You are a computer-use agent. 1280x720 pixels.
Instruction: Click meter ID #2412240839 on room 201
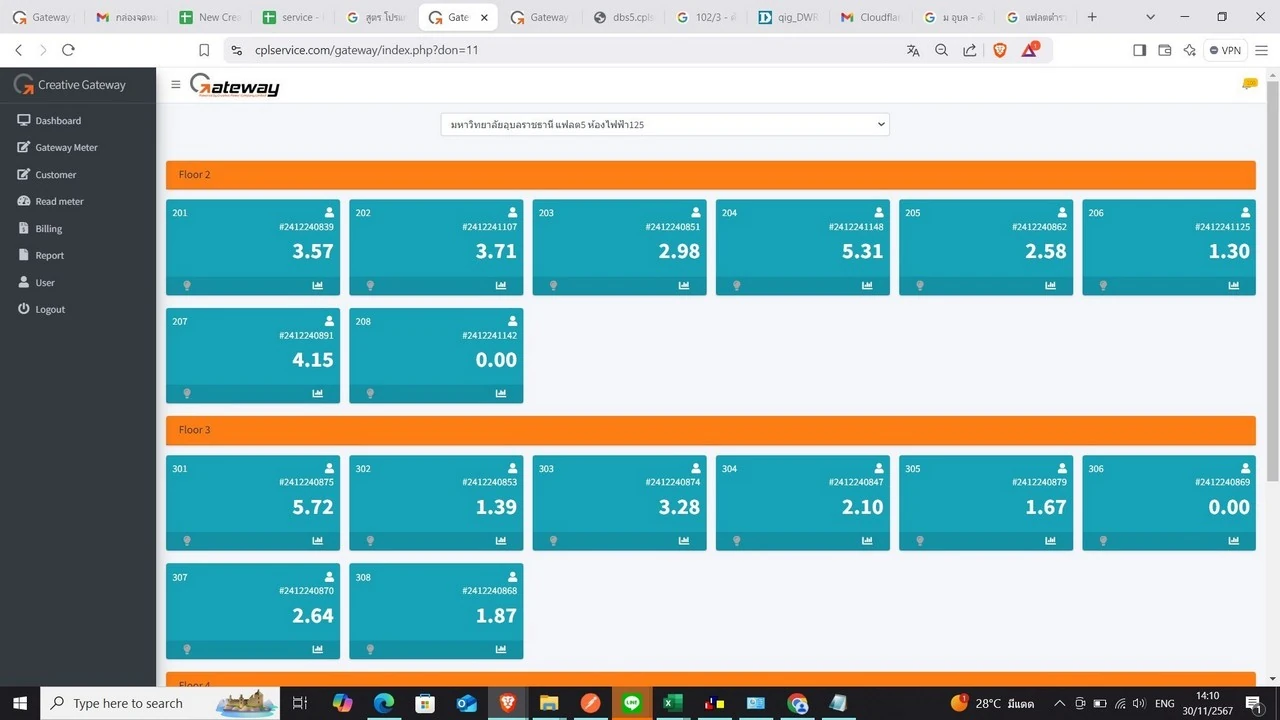coord(306,227)
